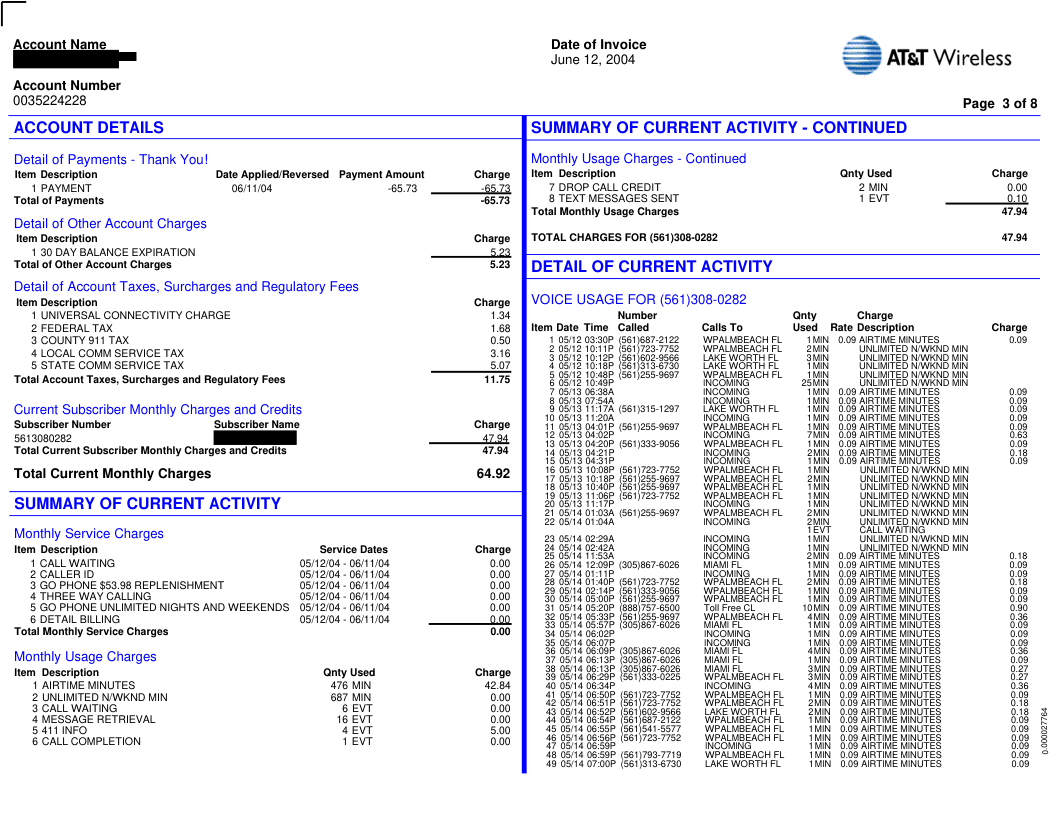The image size is (1056, 816).
Task: Open Detail of Account Taxes, Surcharges heading
Action: click(x=186, y=287)
